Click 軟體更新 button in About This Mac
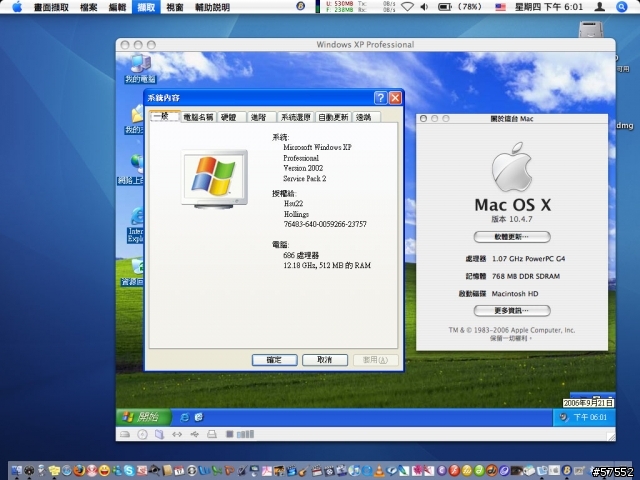 click(512, 237)
